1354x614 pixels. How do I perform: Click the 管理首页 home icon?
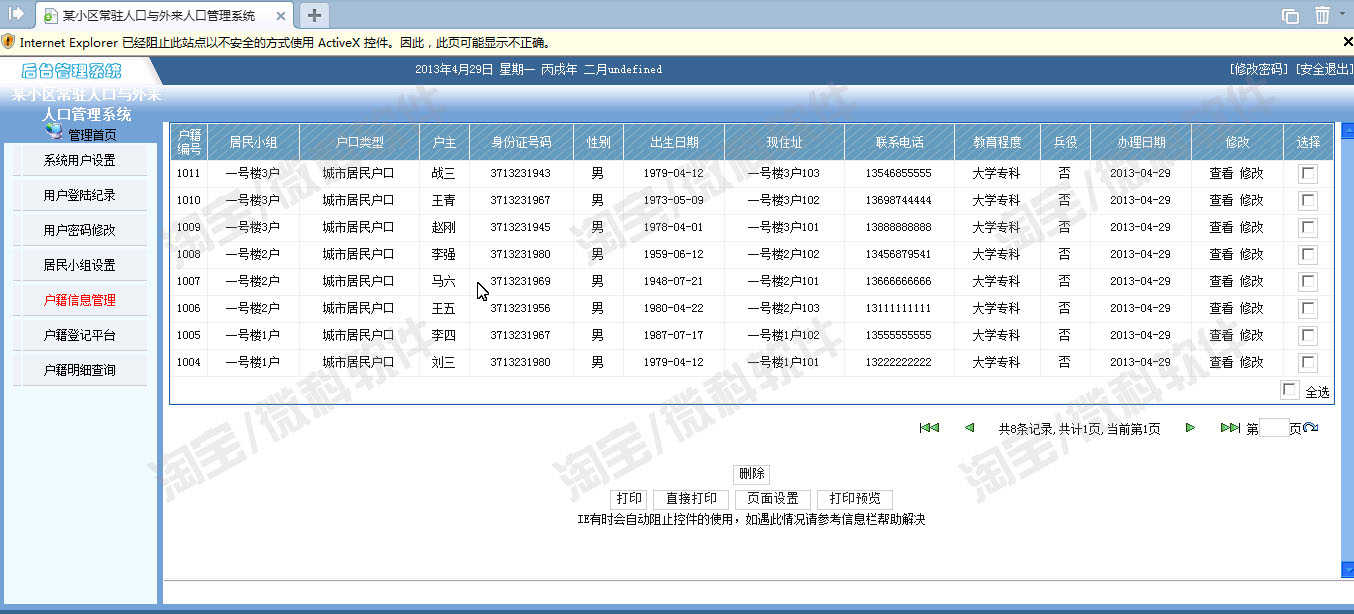click(55, 131)
